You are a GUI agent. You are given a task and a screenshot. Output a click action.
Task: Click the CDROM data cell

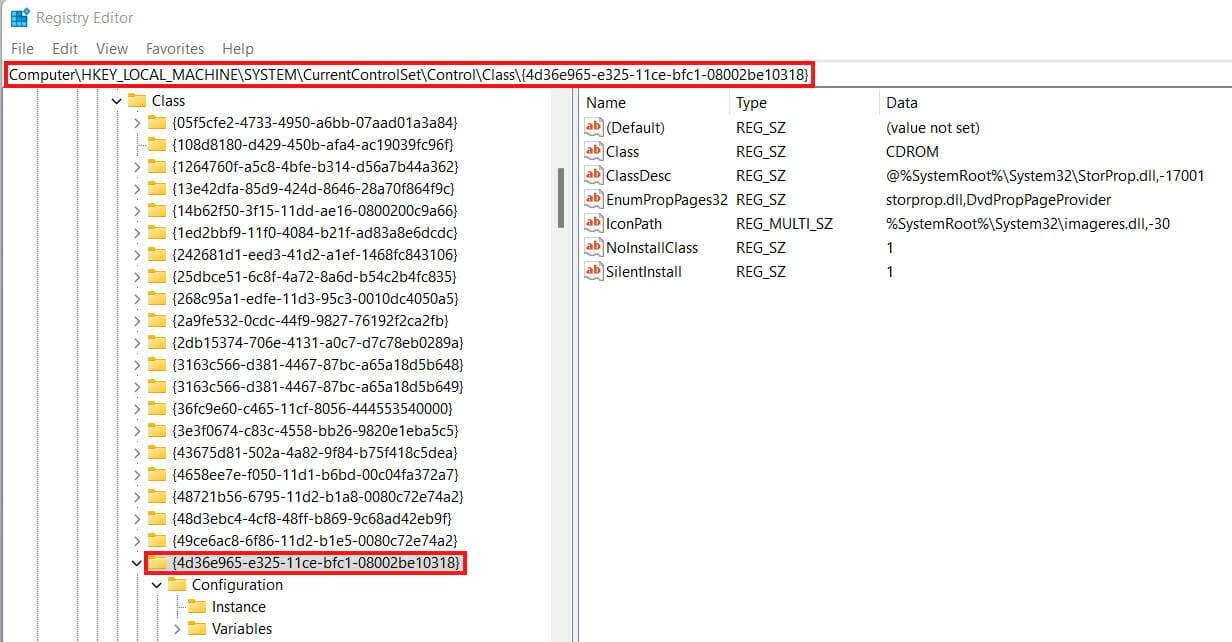pyautogui.click(x=912, y=152)
